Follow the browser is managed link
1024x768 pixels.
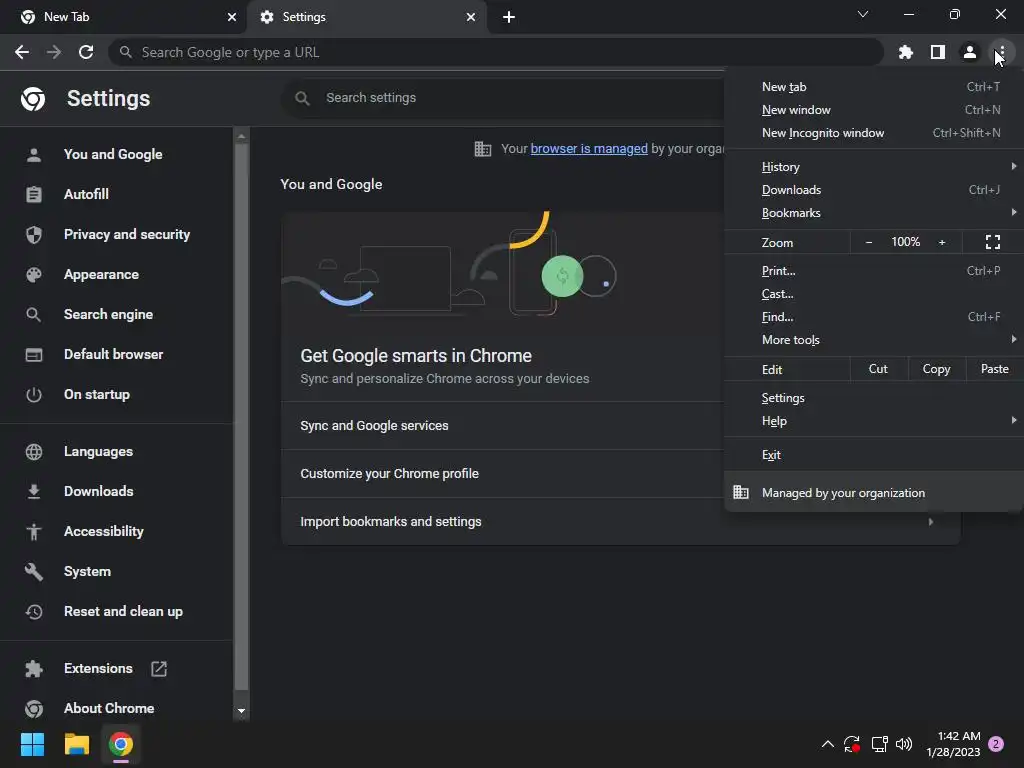coord(588,149)
